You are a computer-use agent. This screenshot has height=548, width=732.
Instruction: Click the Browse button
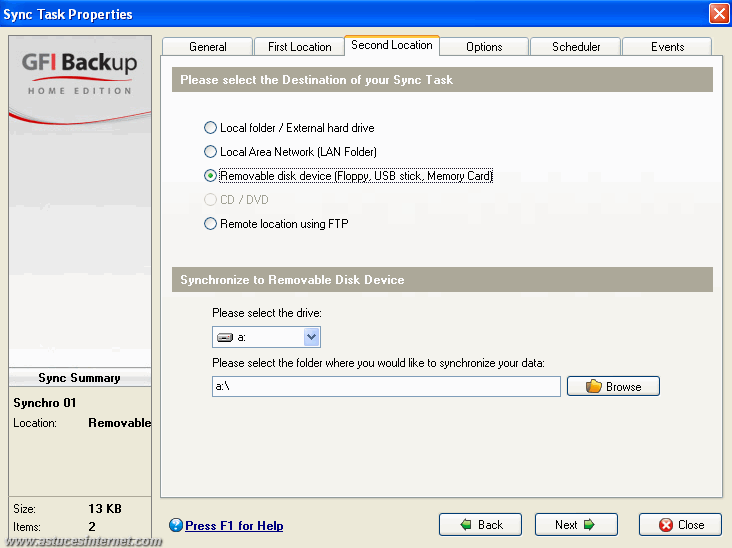(613, 386)
